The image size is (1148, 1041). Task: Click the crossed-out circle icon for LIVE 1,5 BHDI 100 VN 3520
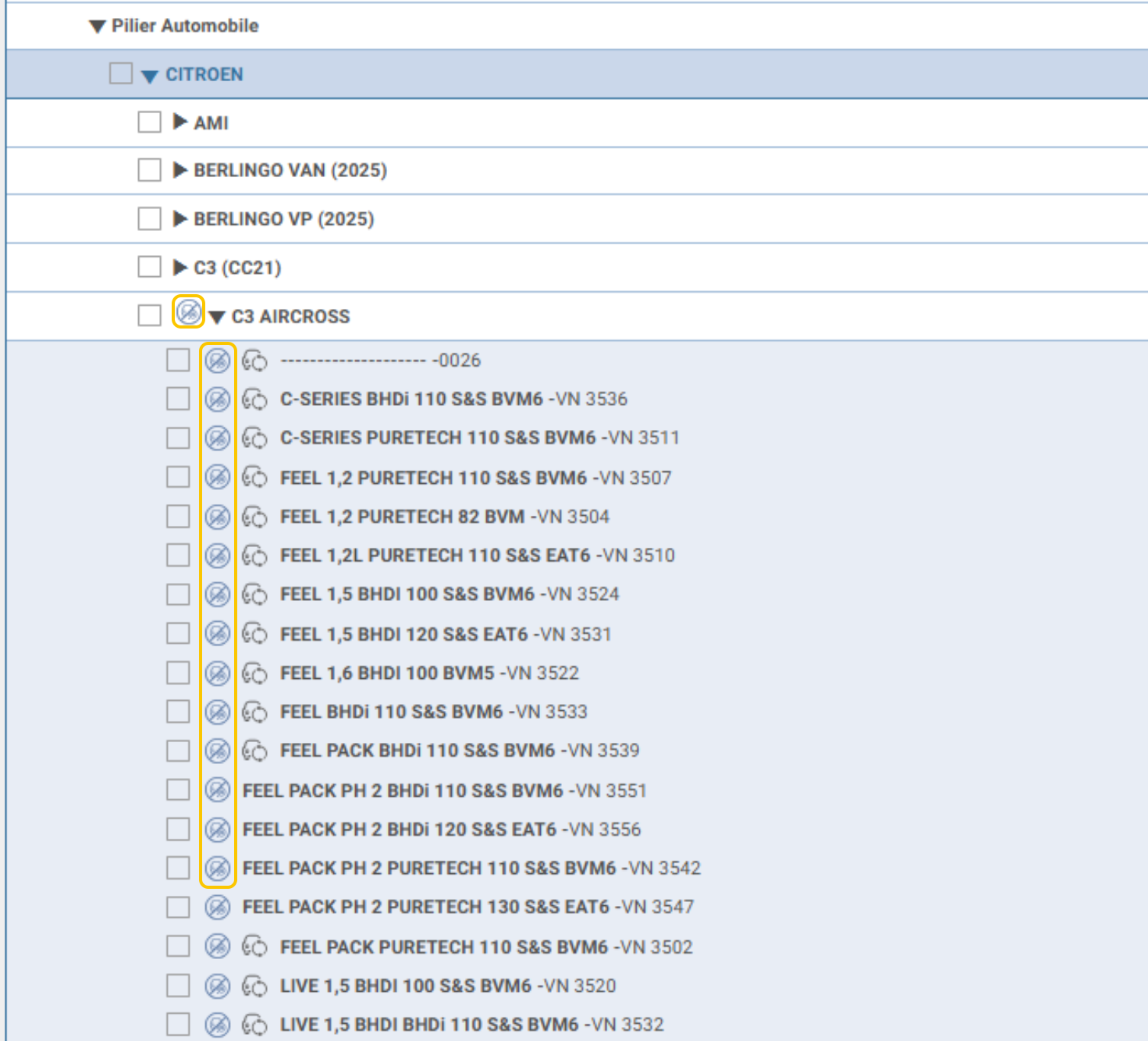coord(218,986)
